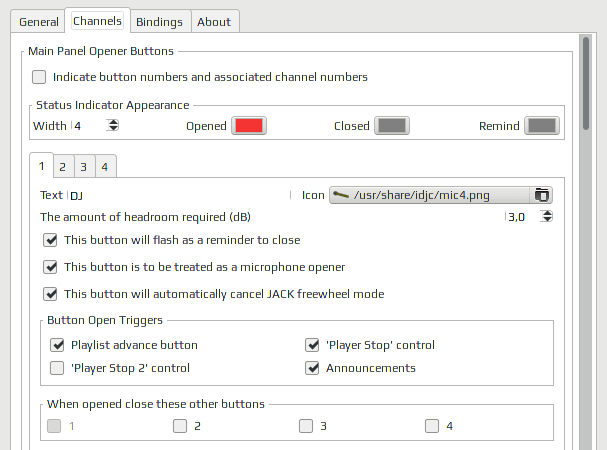This screenshot has height=450, width=607.
Task: Decrease the headroom dB value
Action: 547,219
